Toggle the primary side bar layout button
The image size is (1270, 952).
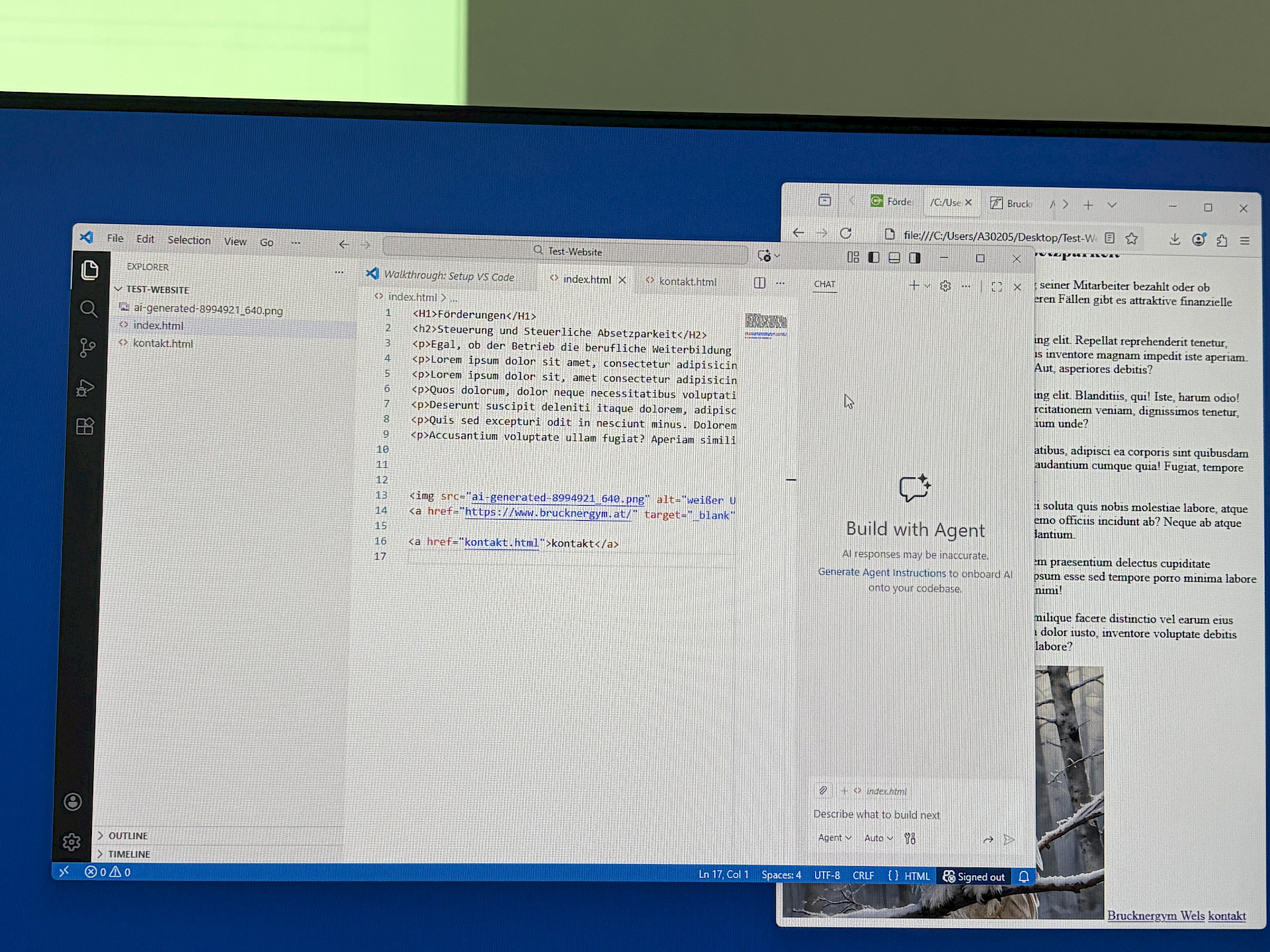874,258
